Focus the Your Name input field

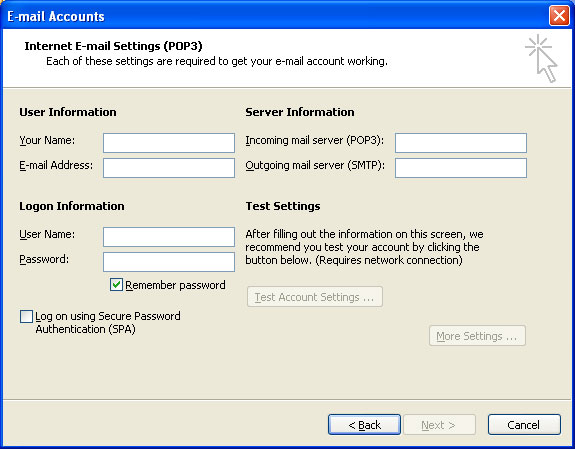pyautogui.click(x=169, y=143)
